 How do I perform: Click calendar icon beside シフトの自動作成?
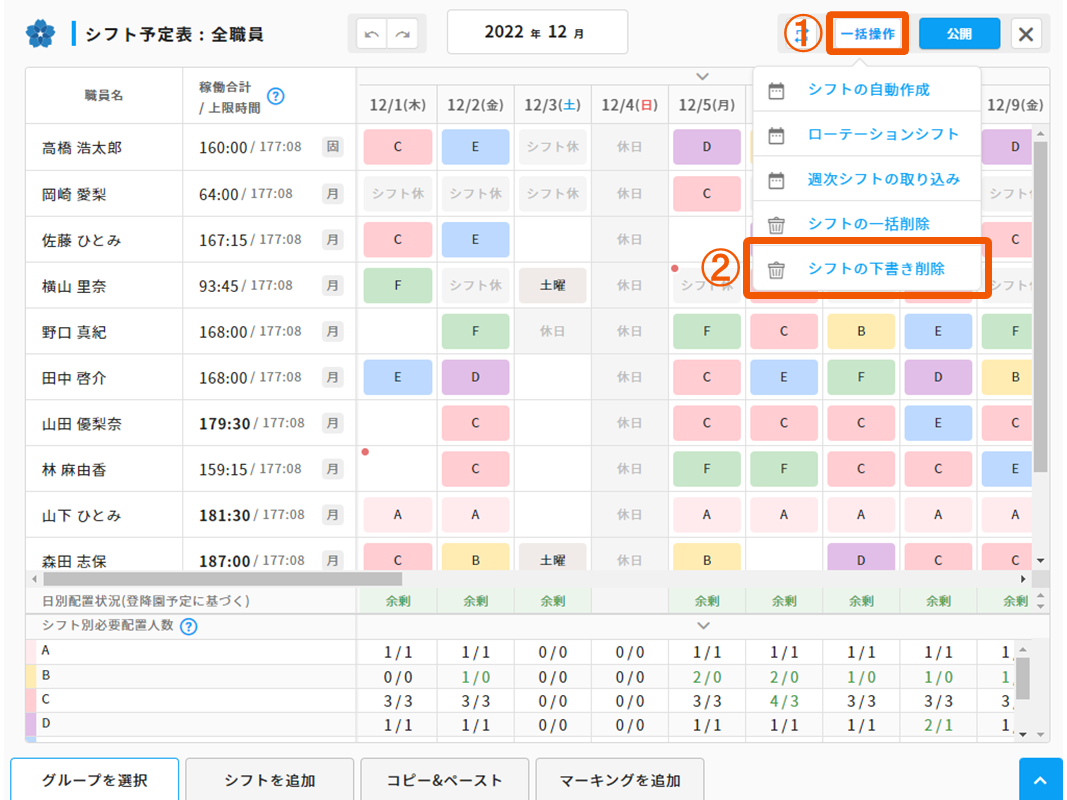click(777, 90)
